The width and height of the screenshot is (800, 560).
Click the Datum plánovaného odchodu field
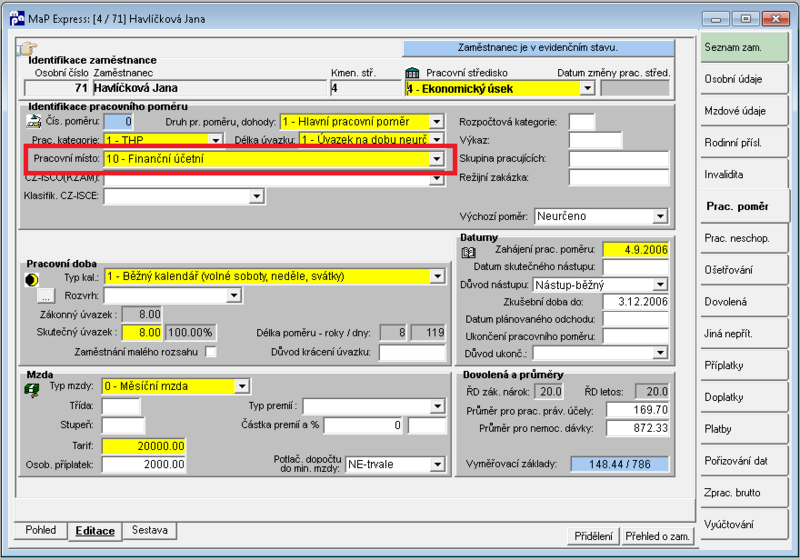(x=635, y=319)
